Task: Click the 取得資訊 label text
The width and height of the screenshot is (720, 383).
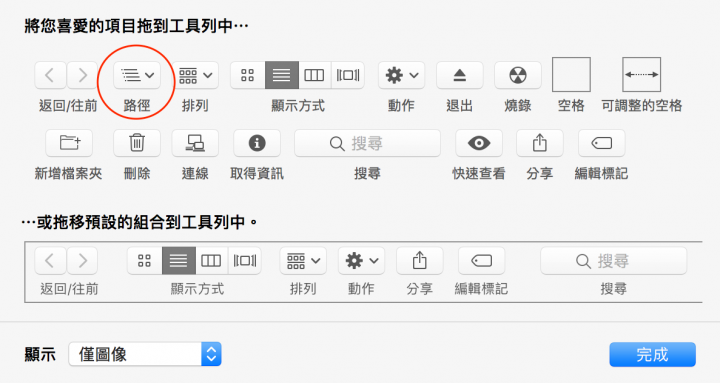Action: click(257, 174)
